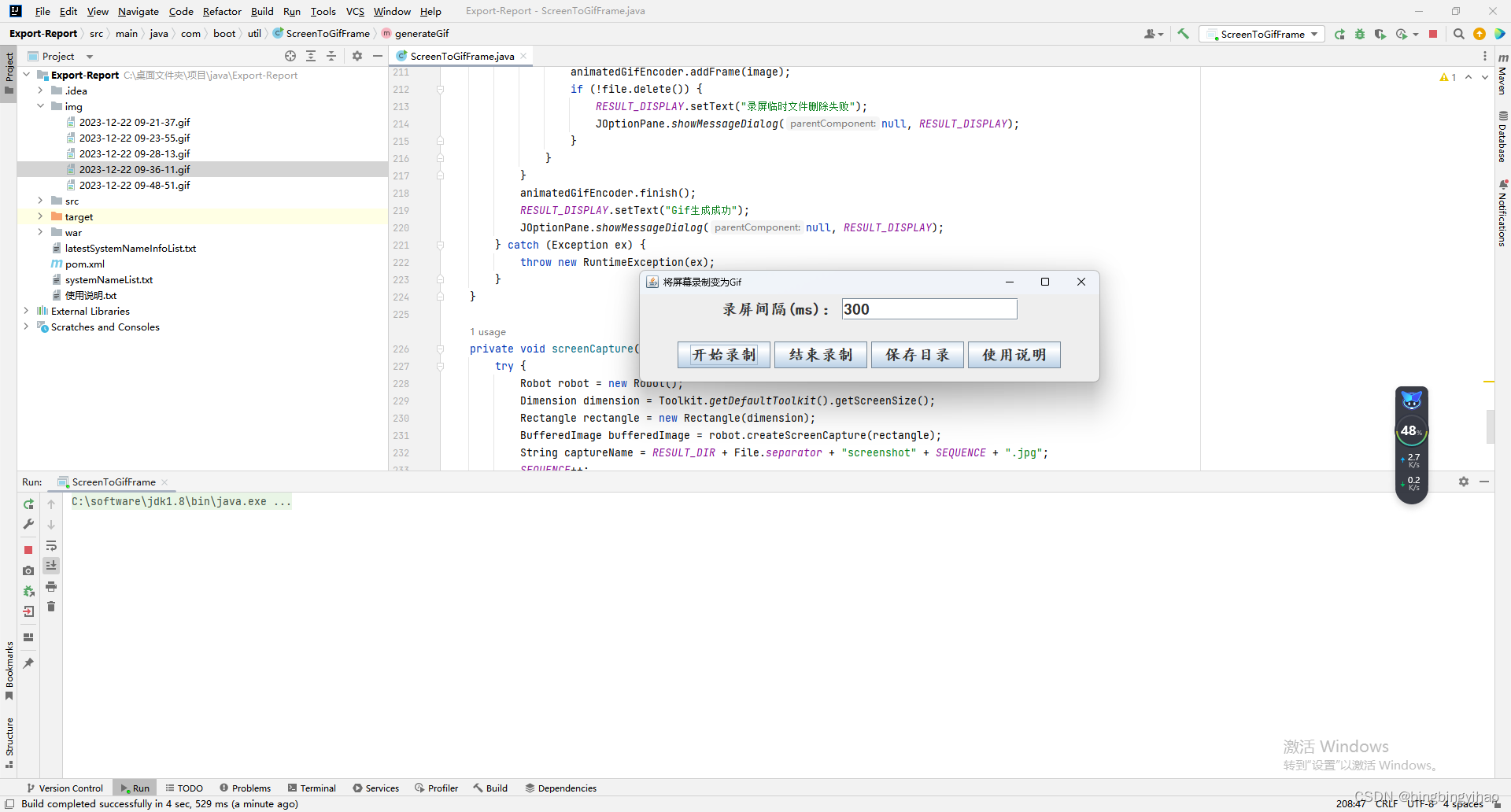
Task: Click Run with Coverage icon
Action: [1380, 34]
